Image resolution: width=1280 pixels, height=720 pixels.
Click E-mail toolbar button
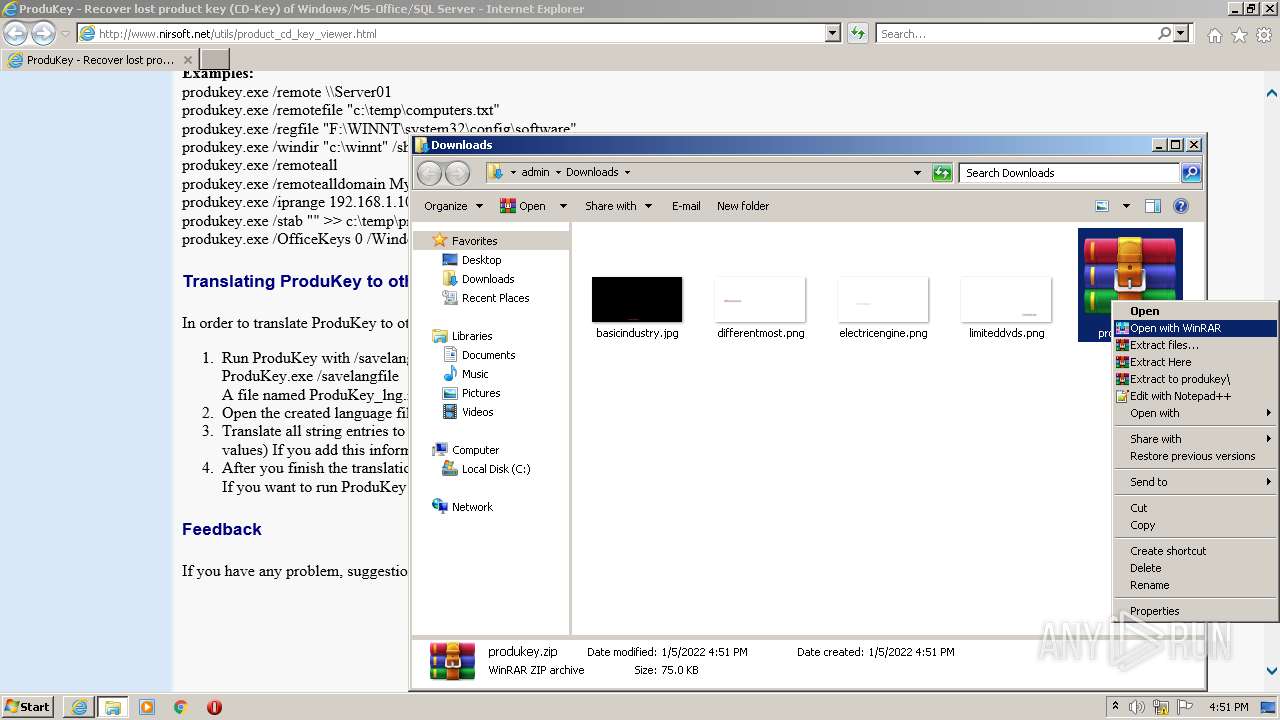pyautogui.click(x=686, y=206)
